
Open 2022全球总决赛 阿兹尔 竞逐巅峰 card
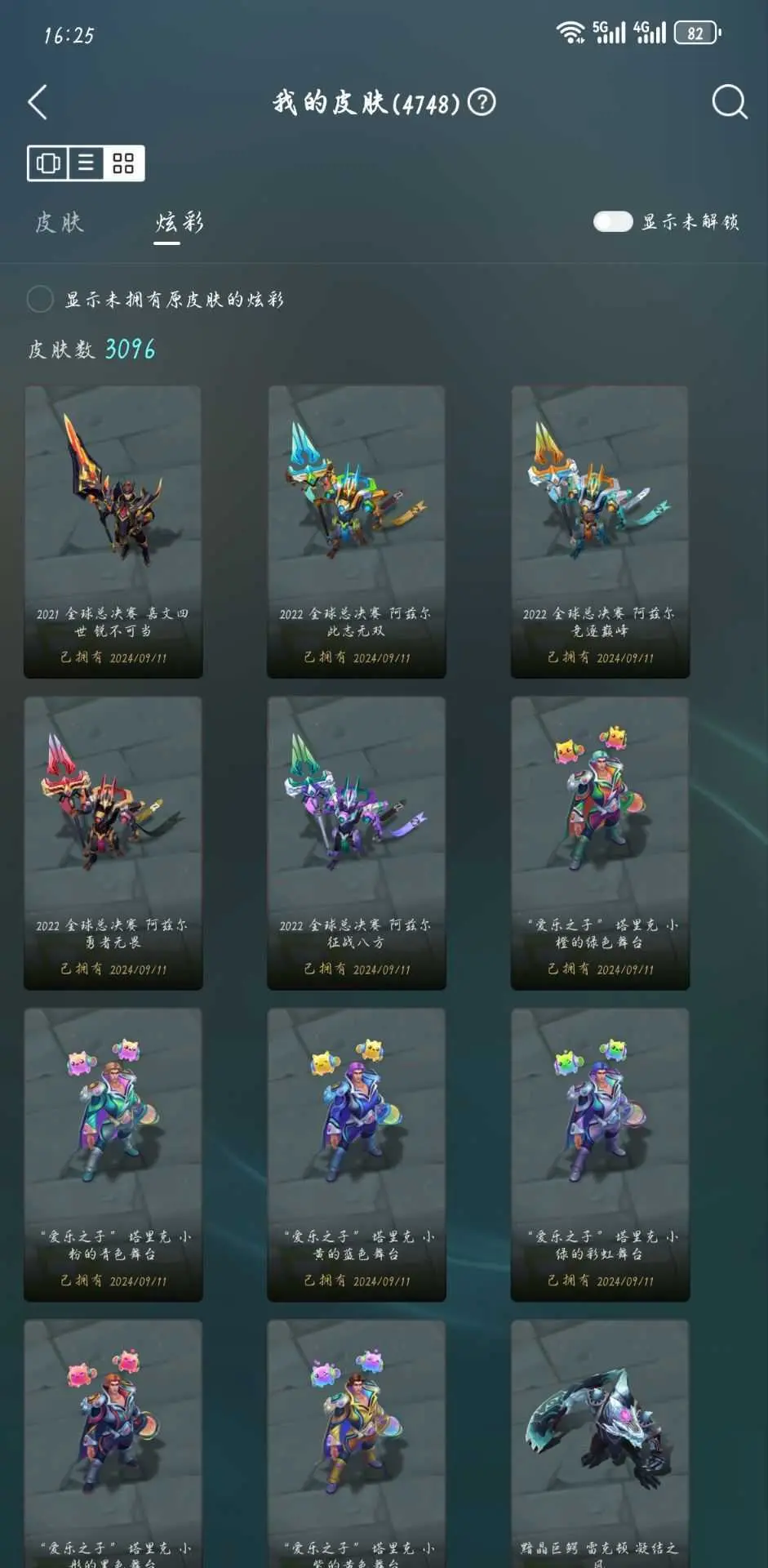pos(600,532)
